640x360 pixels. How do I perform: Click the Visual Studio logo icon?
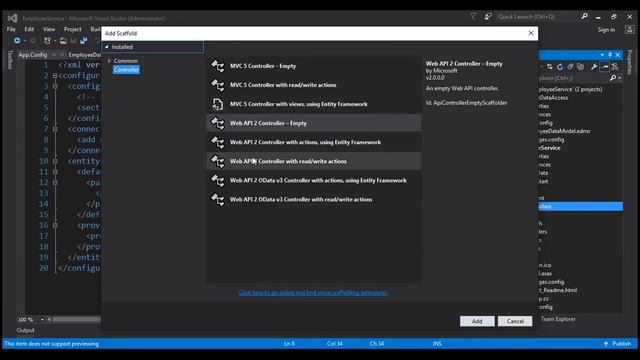pos(12,18)
